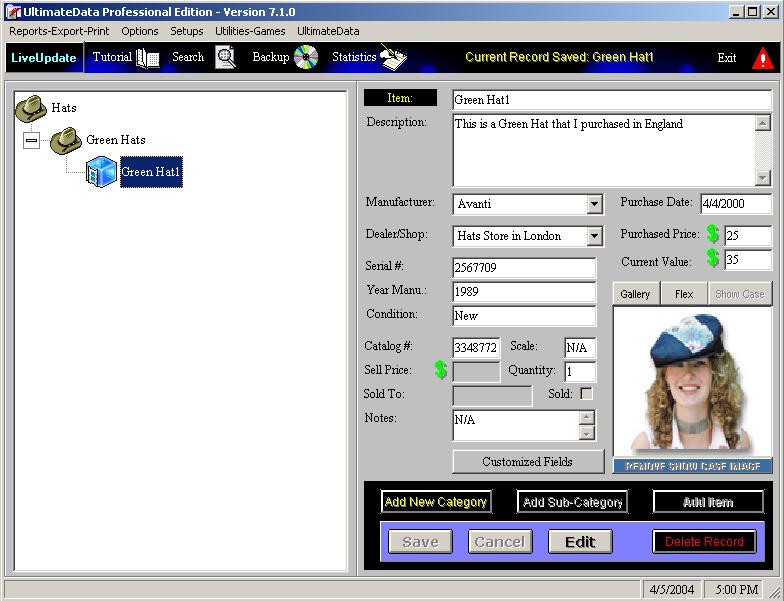Open the Utilities-Games menu
The height and width of the screenshot is (601, 784).
[250, 31]
